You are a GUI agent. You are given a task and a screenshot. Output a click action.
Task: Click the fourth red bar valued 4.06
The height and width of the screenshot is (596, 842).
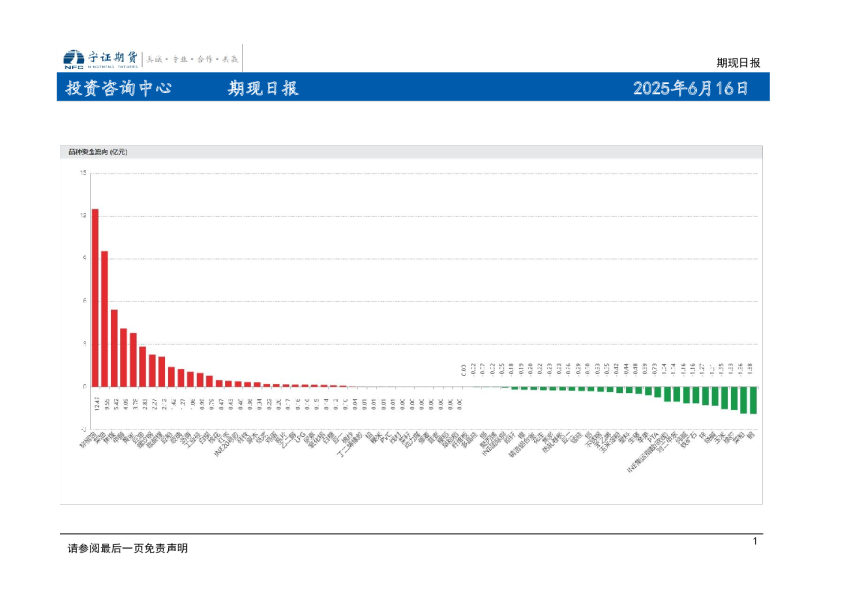124,357
